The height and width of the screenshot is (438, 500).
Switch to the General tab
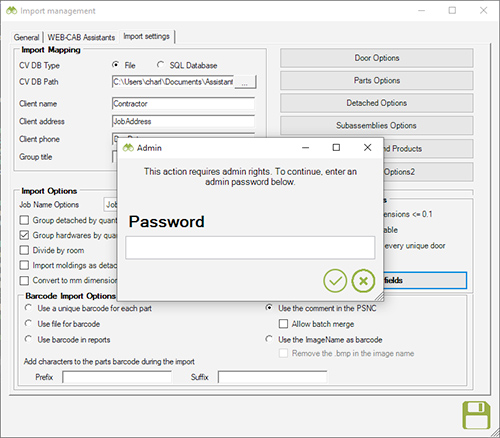[x=26, y=37]
